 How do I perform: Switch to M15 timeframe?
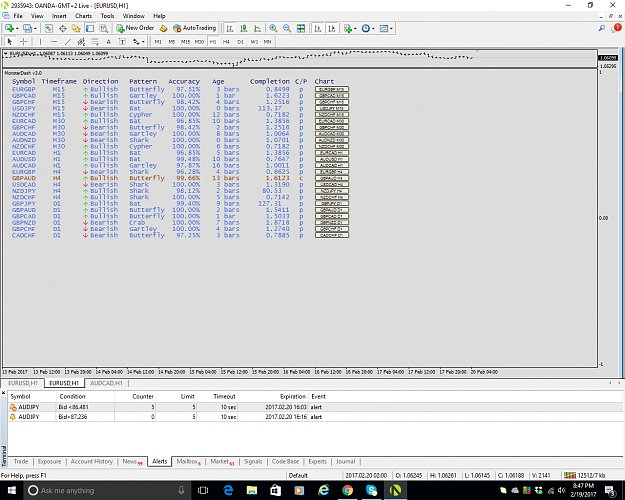point(185,41)
